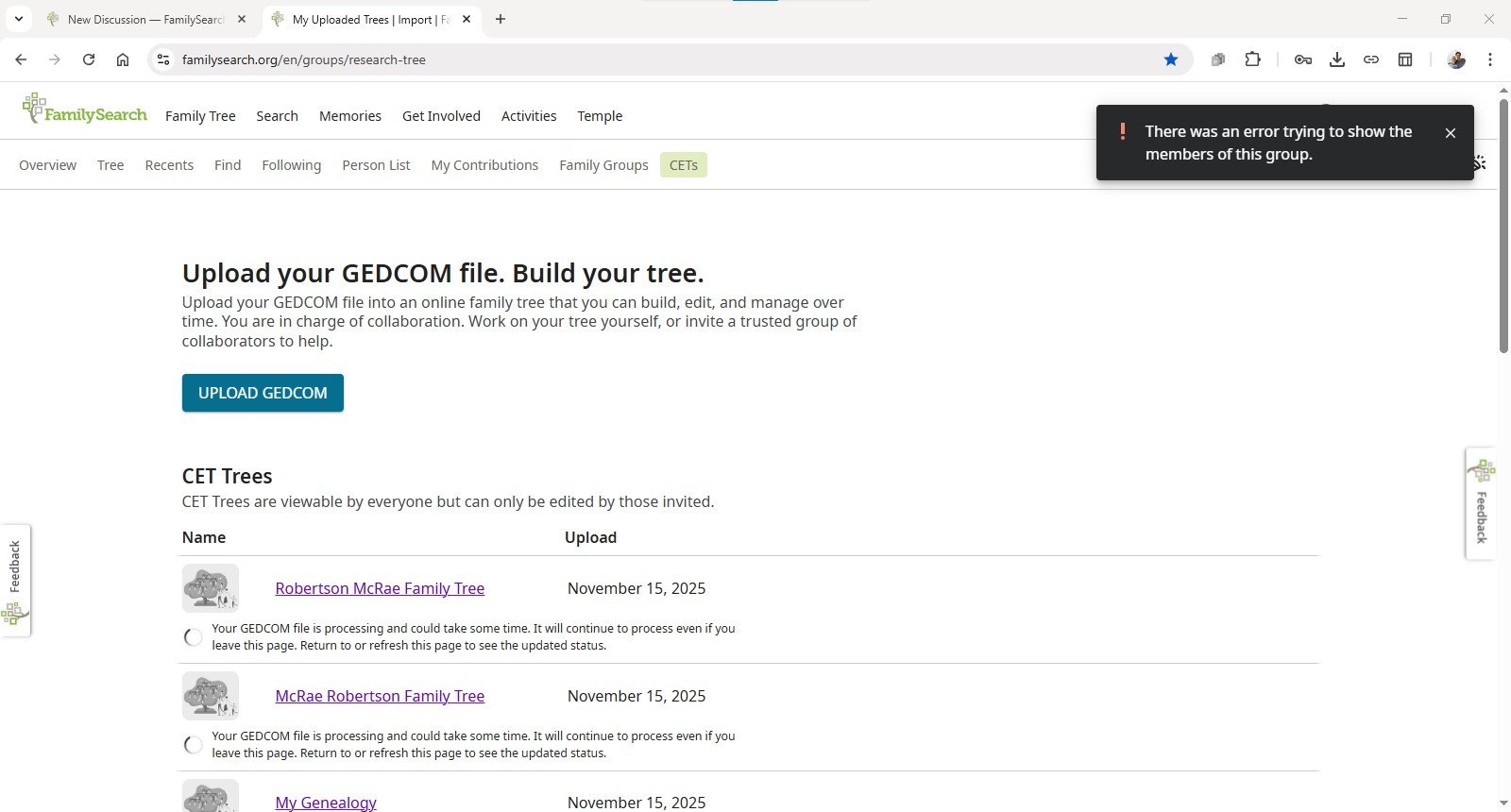Open the Temple menu
1511x812 pixels.
coord(600,116)
